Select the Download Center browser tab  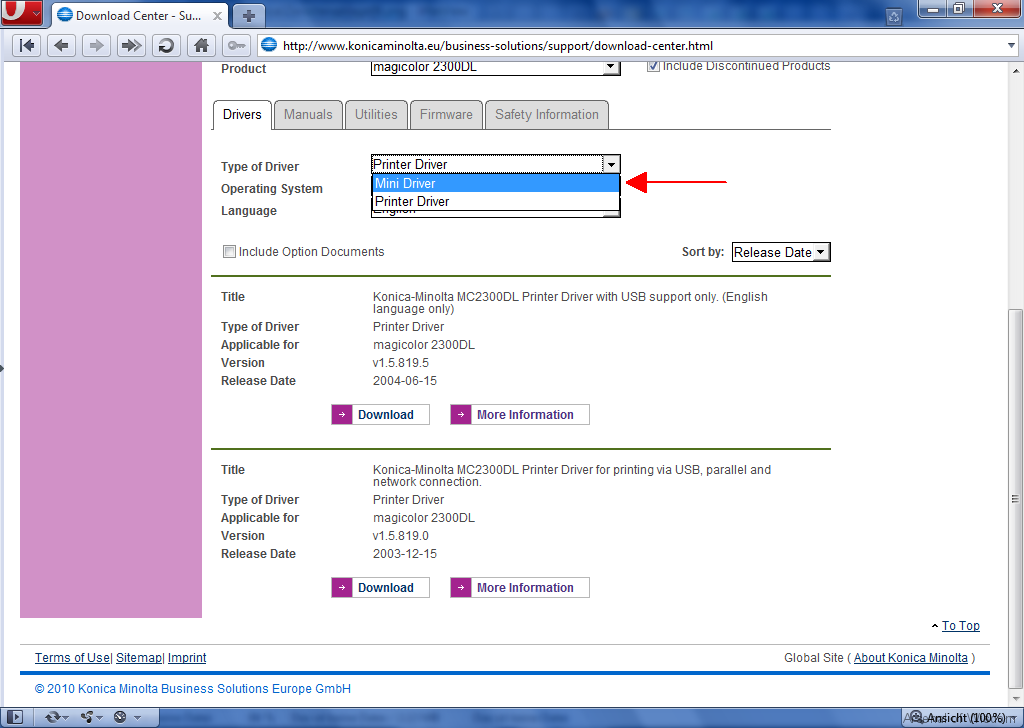pos(140,16)
